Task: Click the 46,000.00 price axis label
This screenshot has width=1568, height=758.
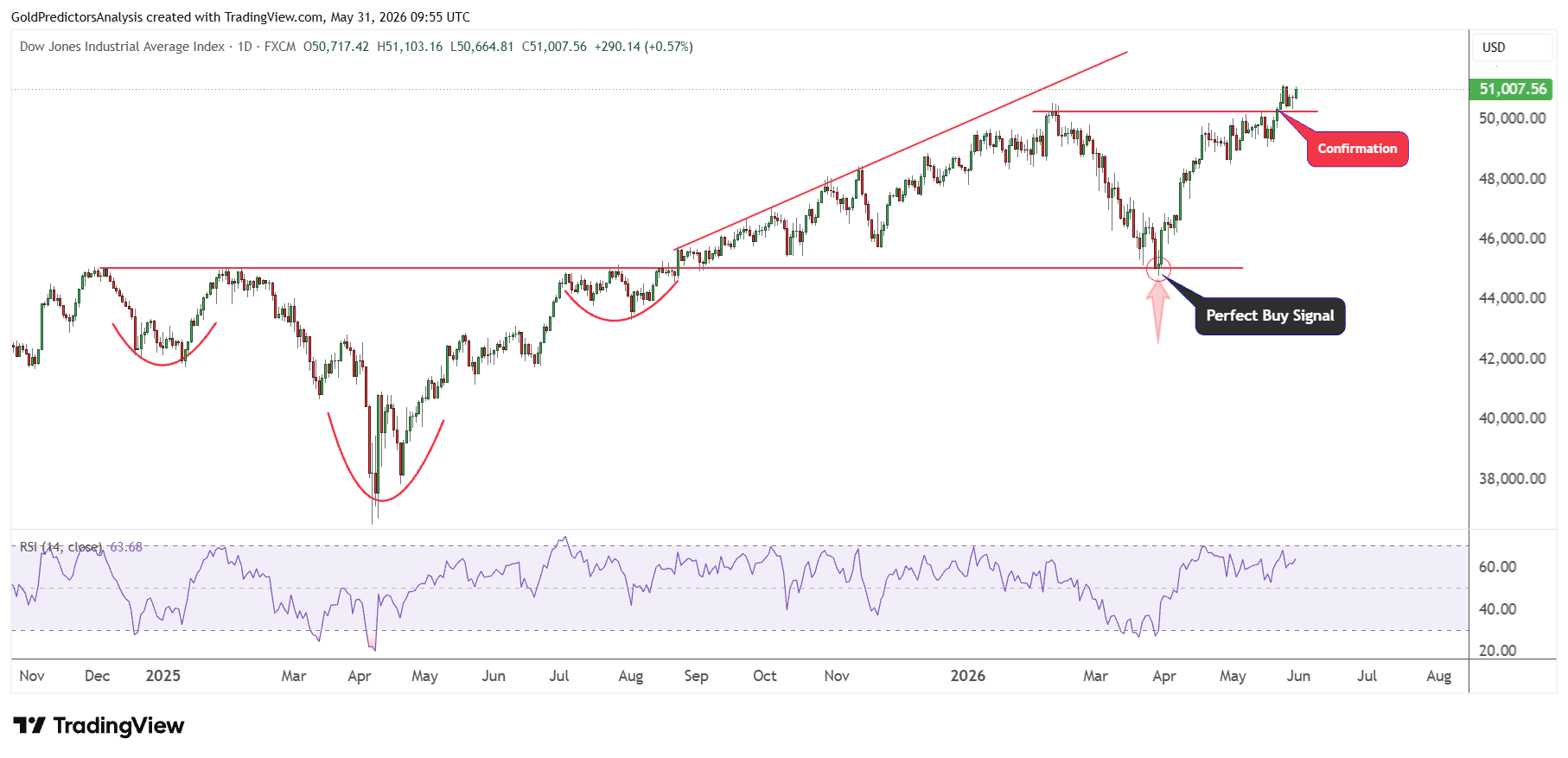Action: click(x=1512, y=239)
